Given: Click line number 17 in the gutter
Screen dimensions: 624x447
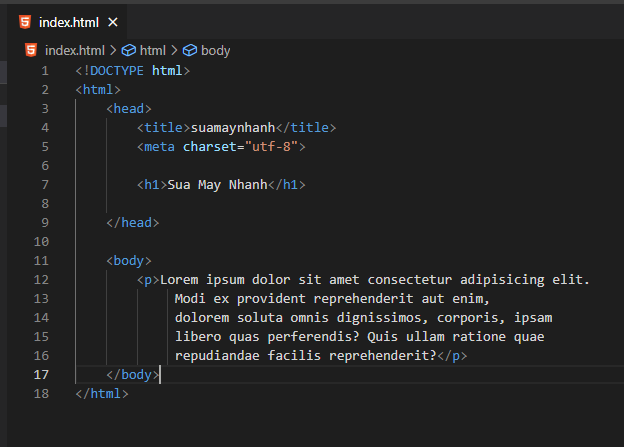Looking at the screenshot, I should (x=41, y=375).
